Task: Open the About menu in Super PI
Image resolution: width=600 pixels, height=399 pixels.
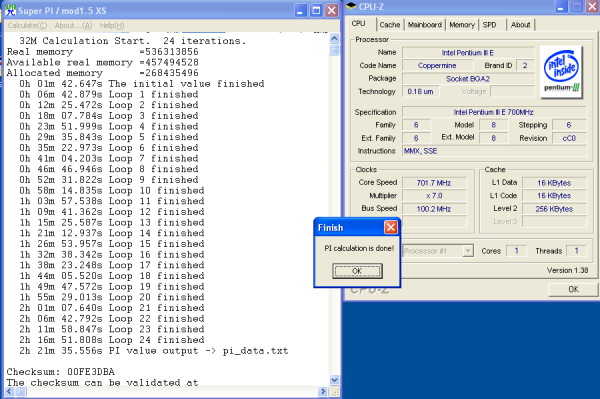Action: pos(73,25)
